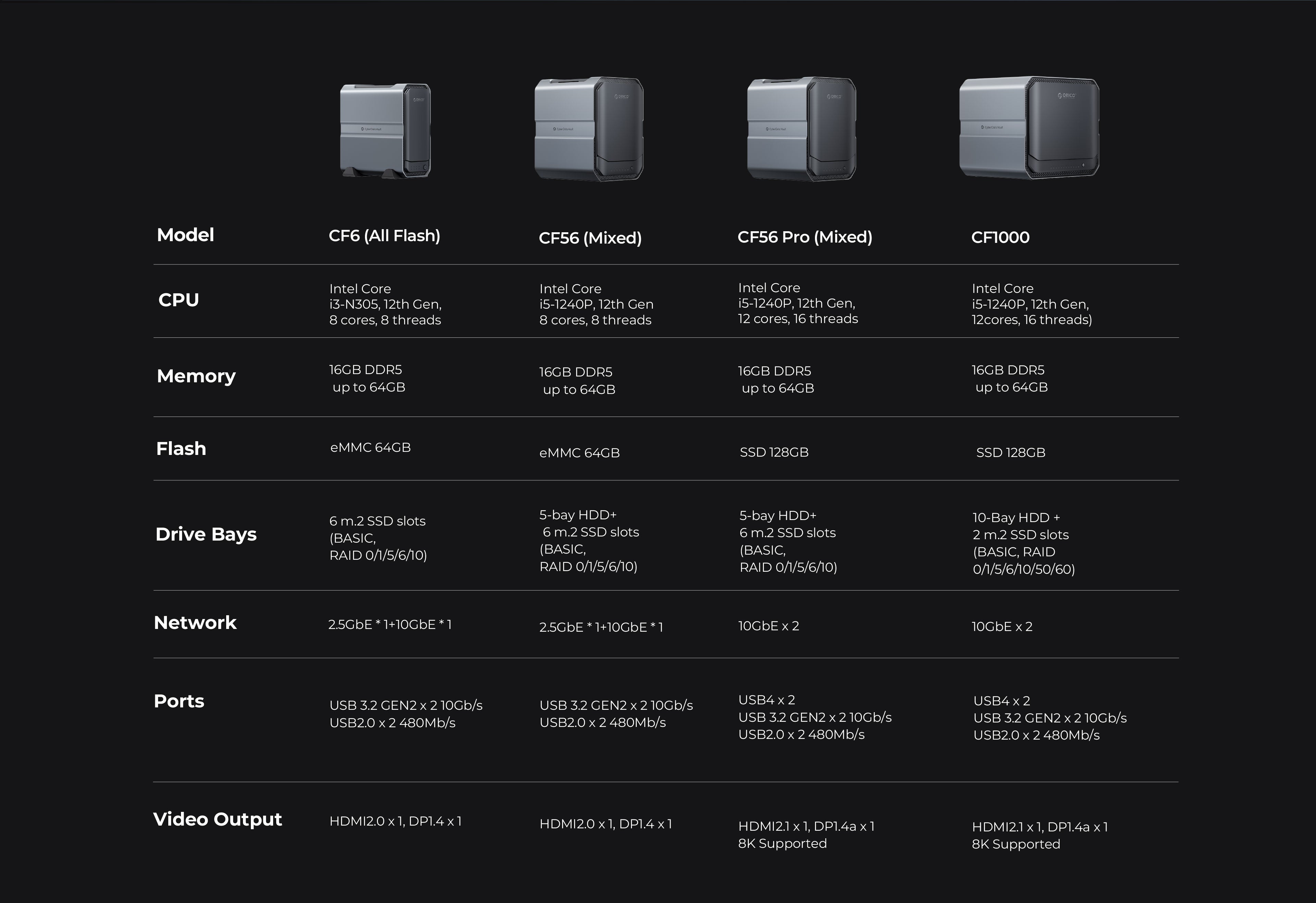Screen dimensions: 1316x903
Task: Select the 'Network' row header
Action: 195,623
